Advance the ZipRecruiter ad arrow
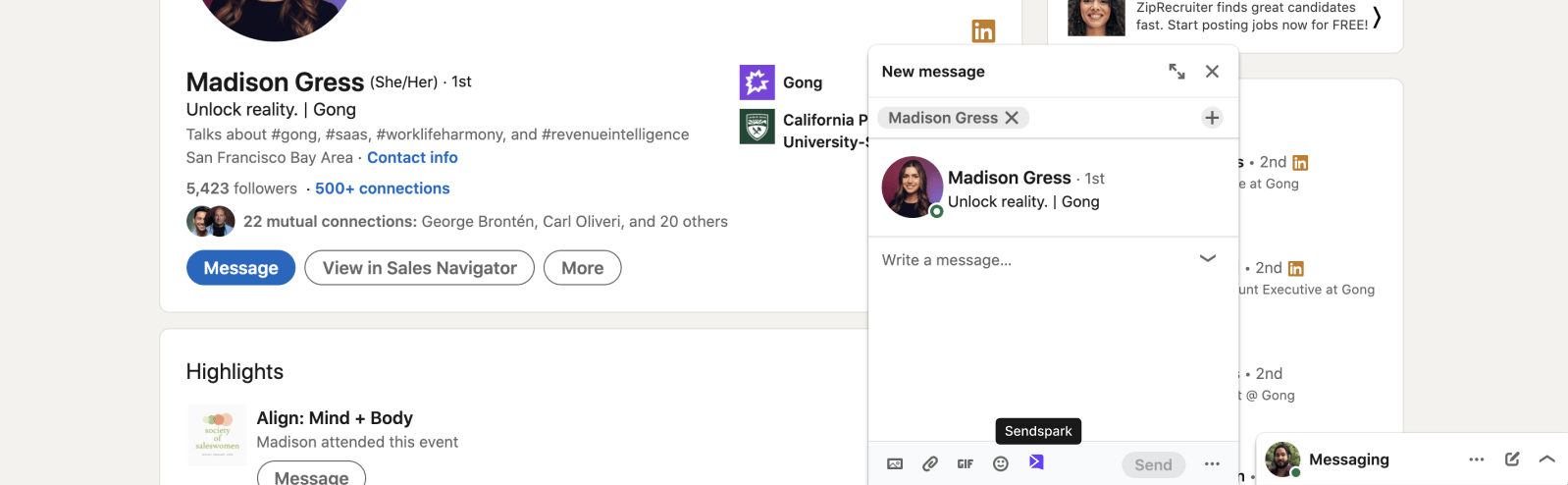Image resolution: width=1568 pixels, height=485 pixels. tap(1378, 17)
